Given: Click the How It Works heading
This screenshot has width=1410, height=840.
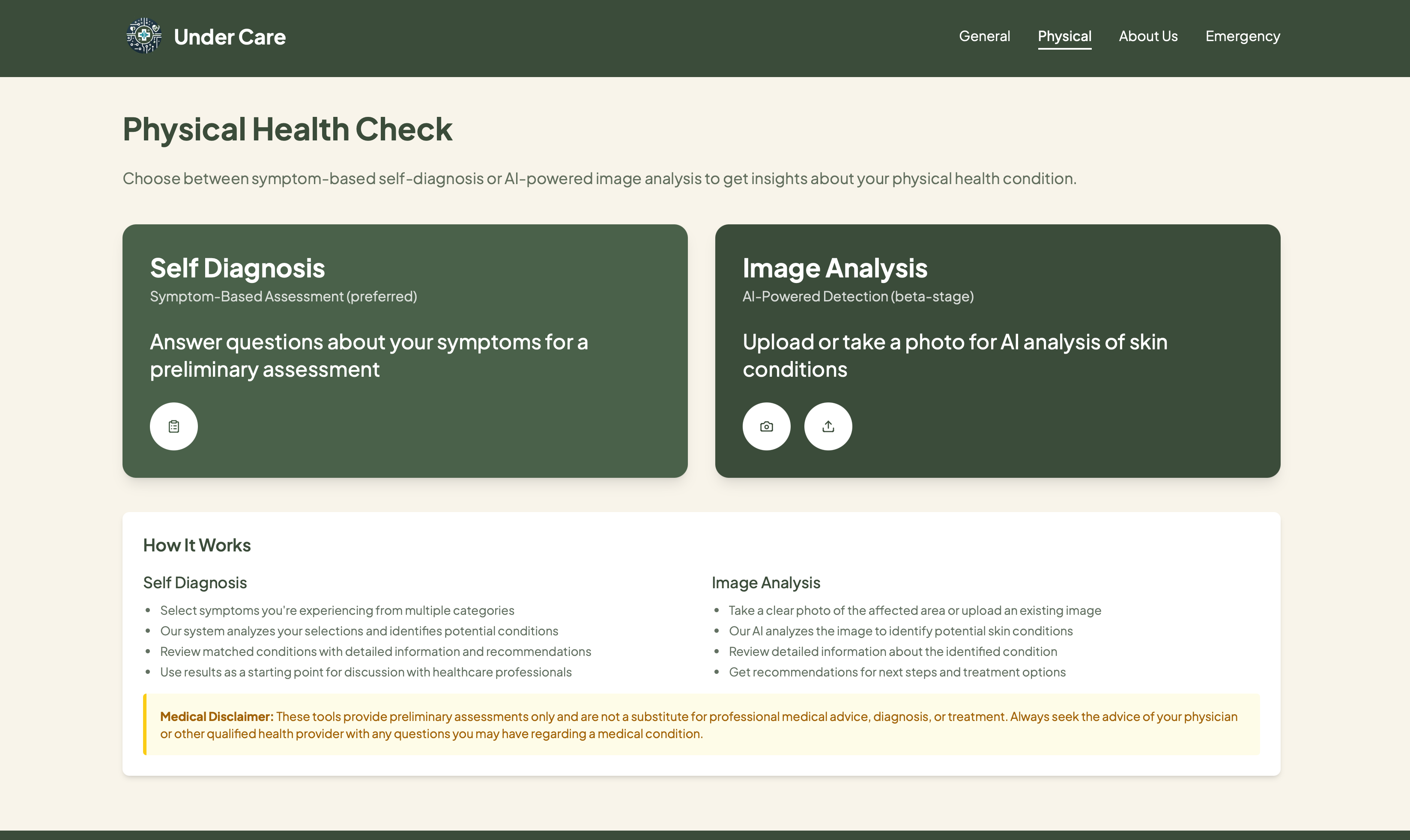Looking at the screenshot, I should (x=197, y=545).
